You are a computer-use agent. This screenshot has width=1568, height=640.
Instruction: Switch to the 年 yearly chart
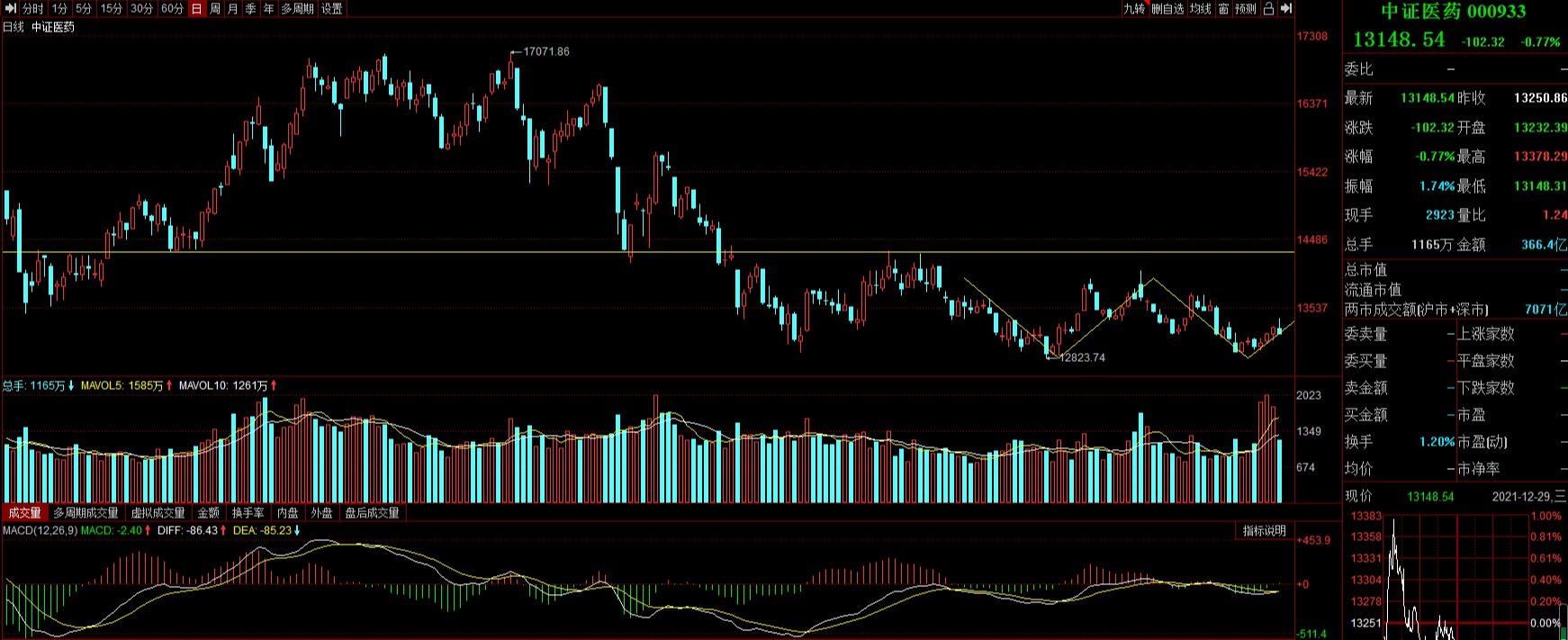click(x=269, y=8)
